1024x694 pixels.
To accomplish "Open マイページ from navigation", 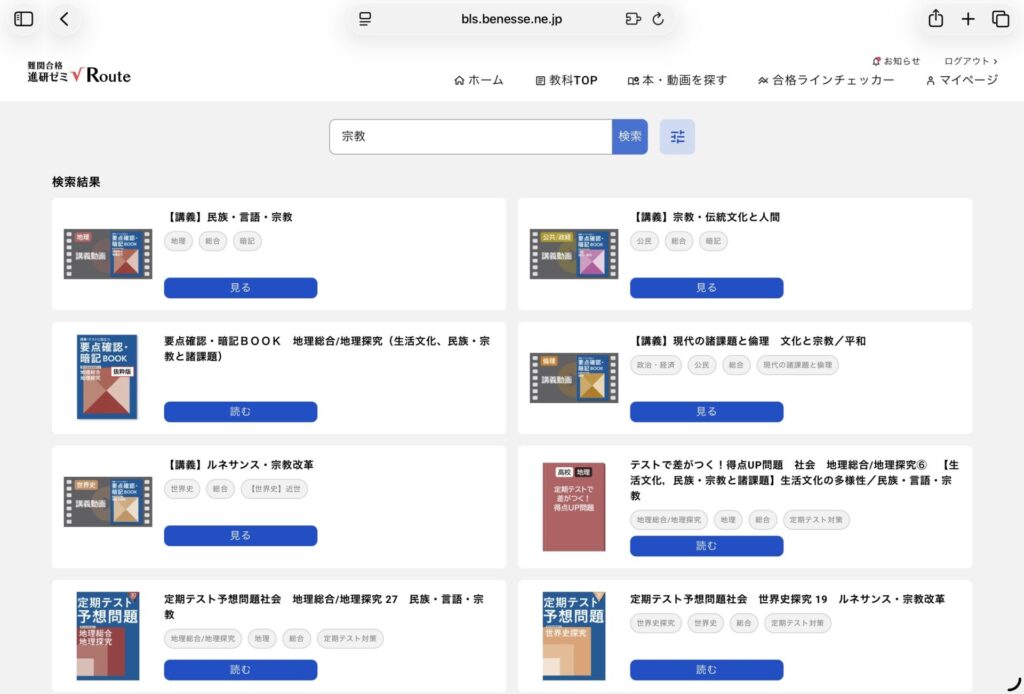I will [962, 80].
